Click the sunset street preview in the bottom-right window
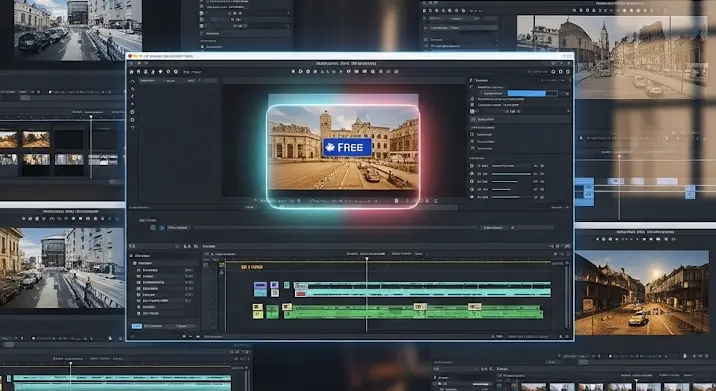The width and height of the screenshot is (716, 391). click(642, 292)
